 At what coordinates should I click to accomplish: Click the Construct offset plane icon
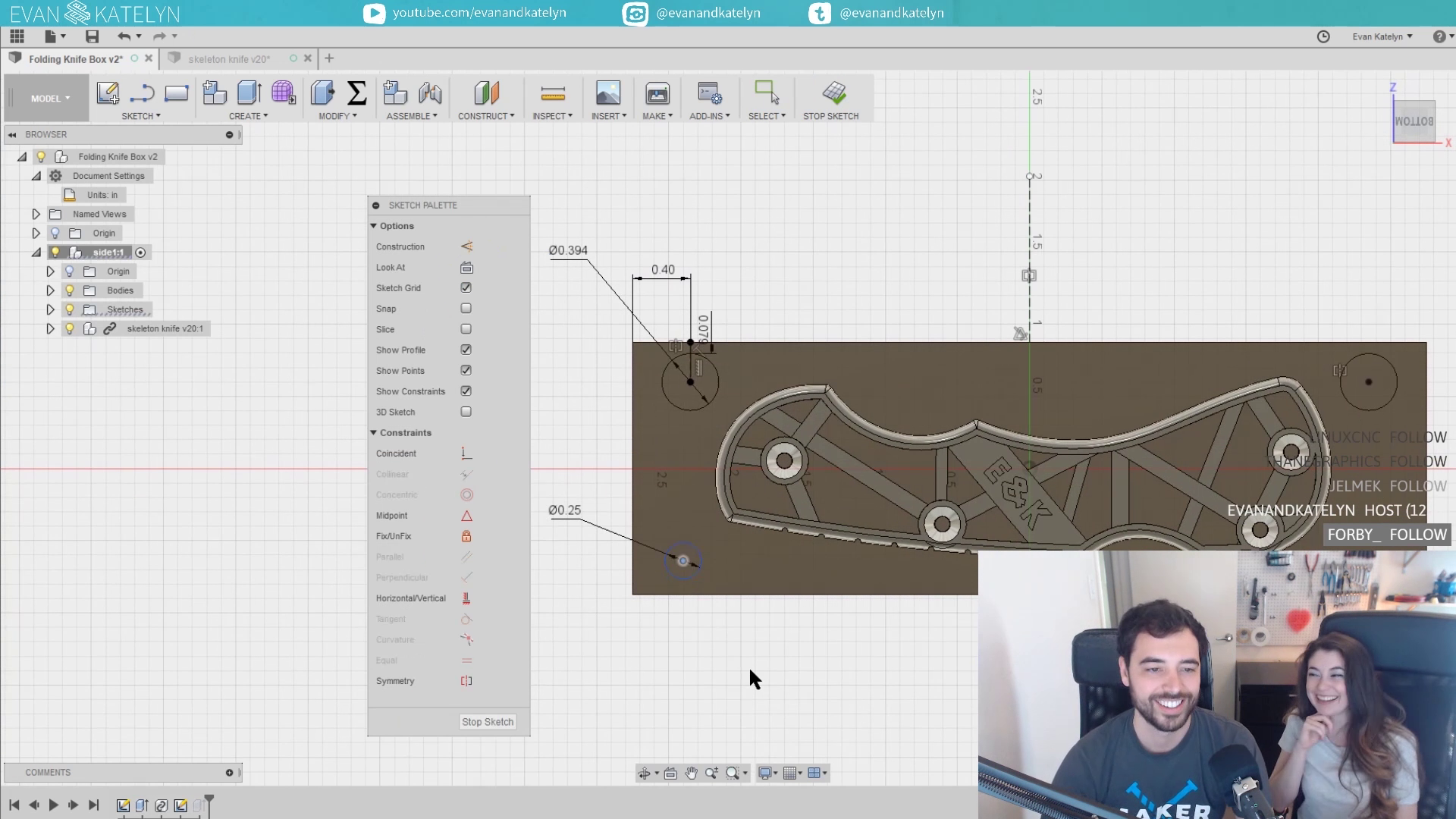(486, 93)
